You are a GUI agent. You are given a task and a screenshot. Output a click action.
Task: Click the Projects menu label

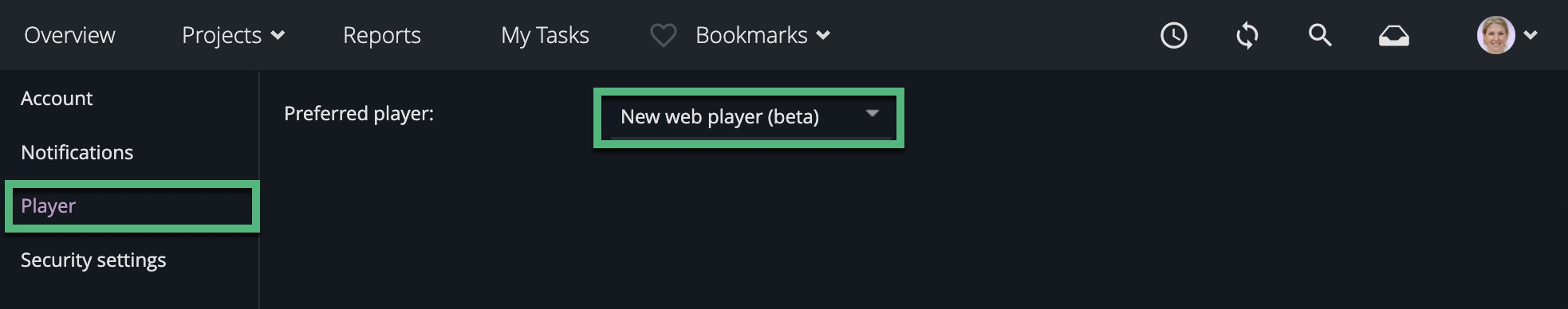(x=222, y=35)
